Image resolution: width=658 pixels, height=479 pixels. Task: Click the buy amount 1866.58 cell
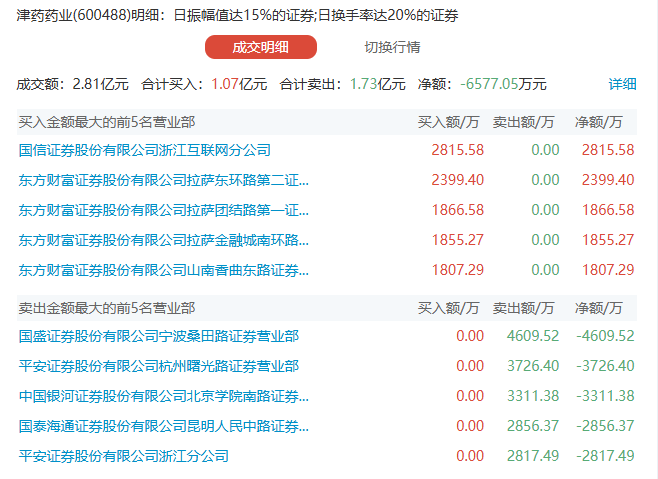[458, 210]
